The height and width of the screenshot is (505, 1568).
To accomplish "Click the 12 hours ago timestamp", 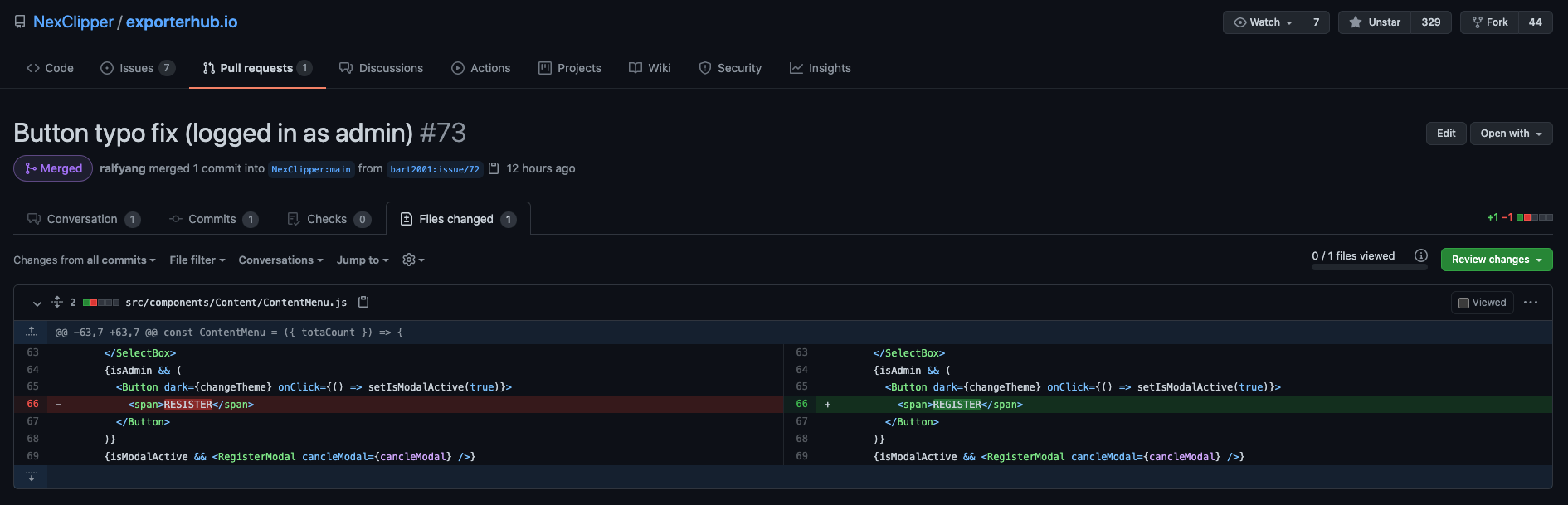I will coord(541,168).
